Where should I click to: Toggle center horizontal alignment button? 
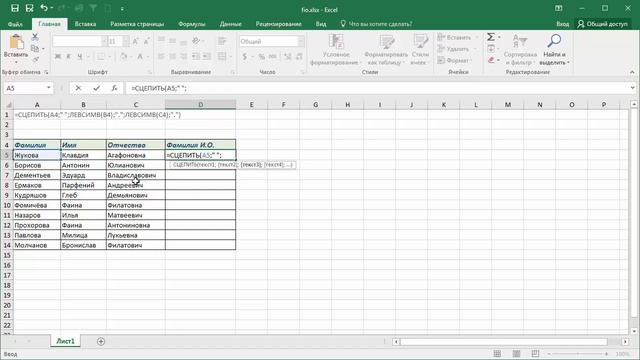(173, 56)
